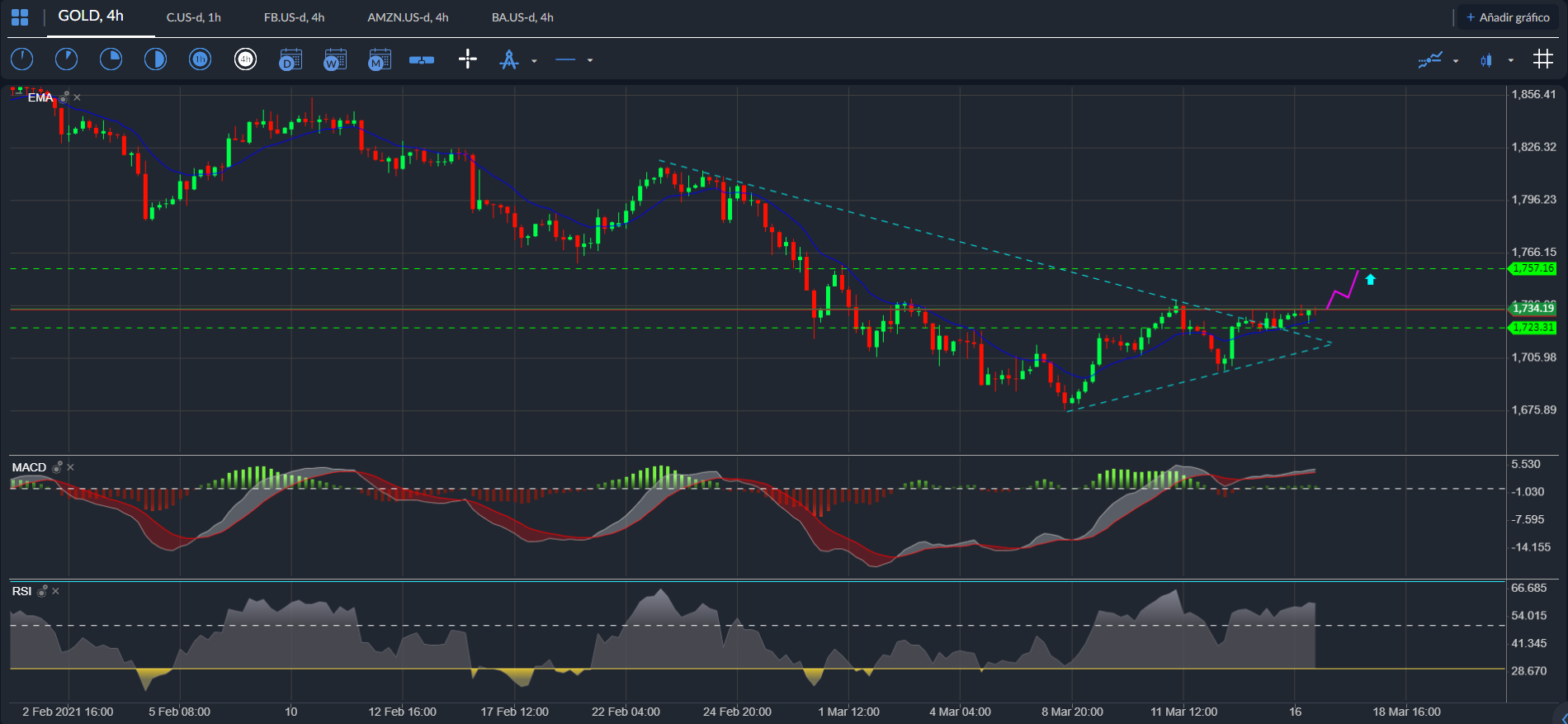Viewport: 1568px width, 724px height.
Task: Open the FB.US-d, 4h chart tab
Action: click(294, 17)
